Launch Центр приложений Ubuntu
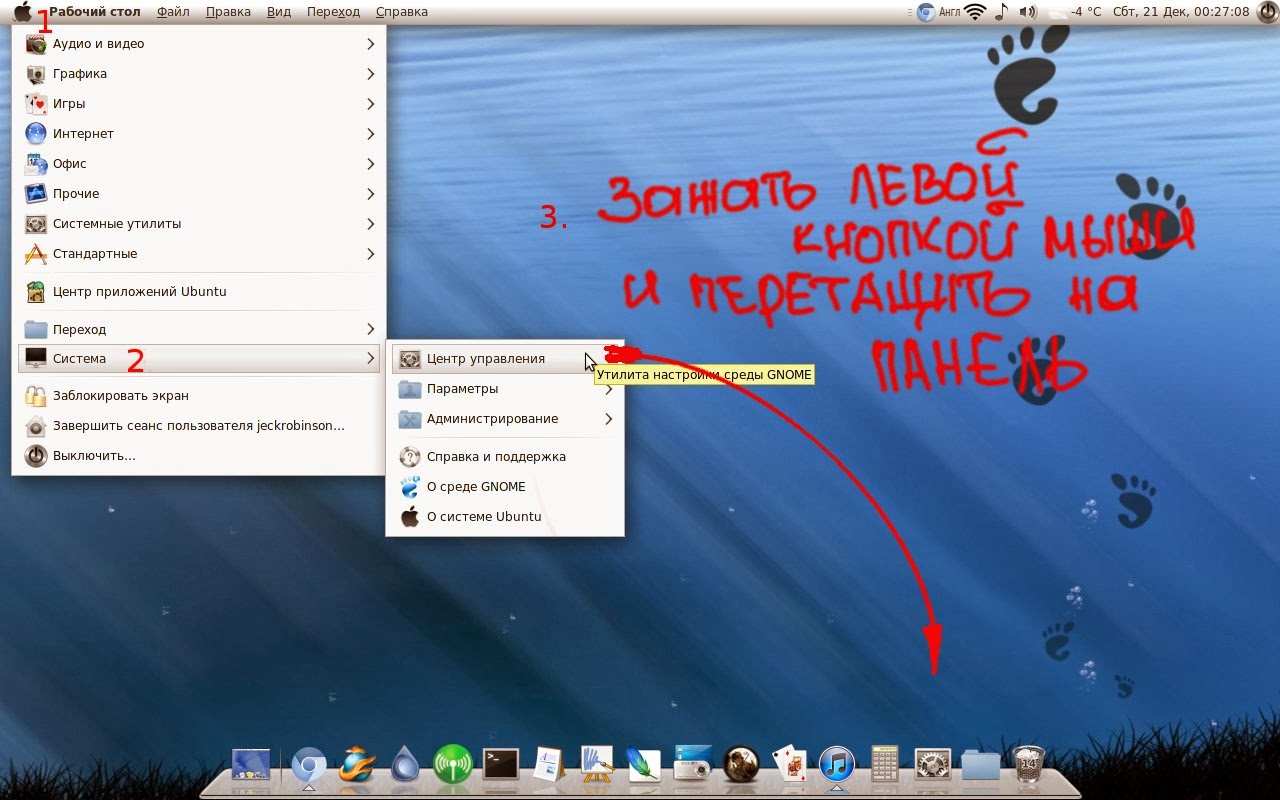 coord(199,292)
